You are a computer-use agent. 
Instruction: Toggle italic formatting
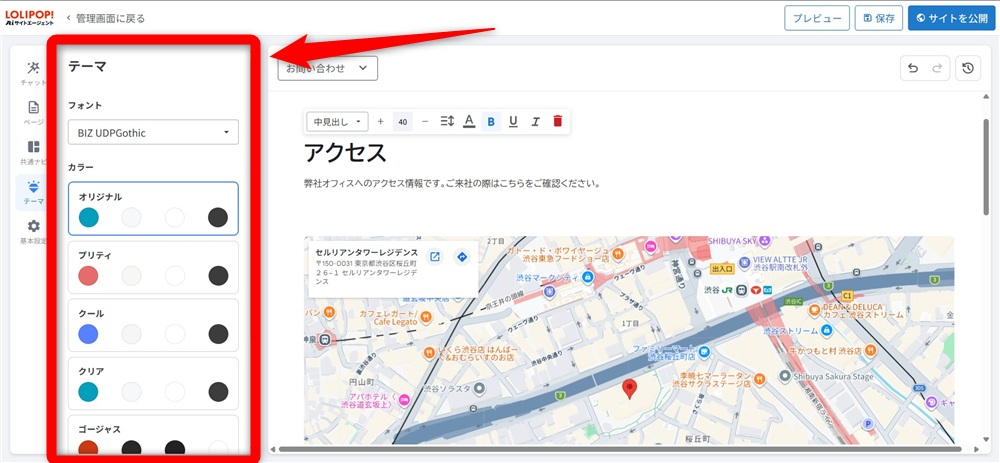point(536,121)
